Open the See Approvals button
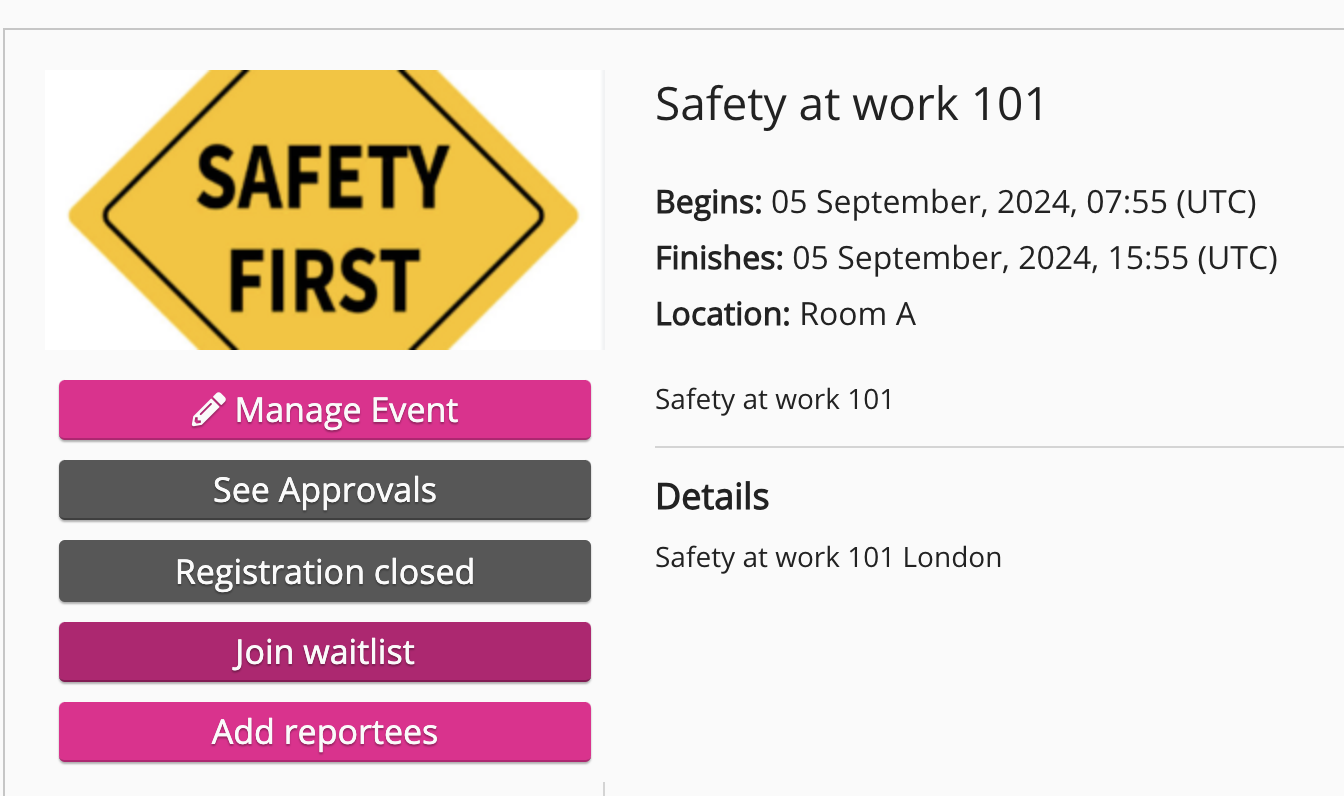 (x=324, y=491)
